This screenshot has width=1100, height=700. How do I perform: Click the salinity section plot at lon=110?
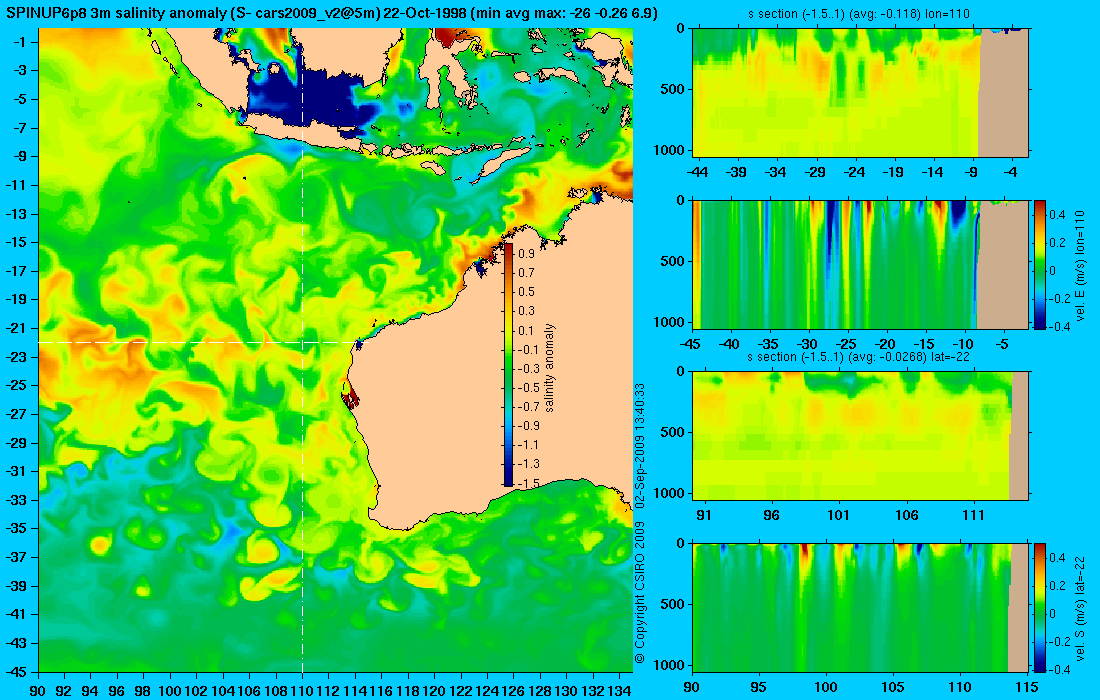(860, 93)
